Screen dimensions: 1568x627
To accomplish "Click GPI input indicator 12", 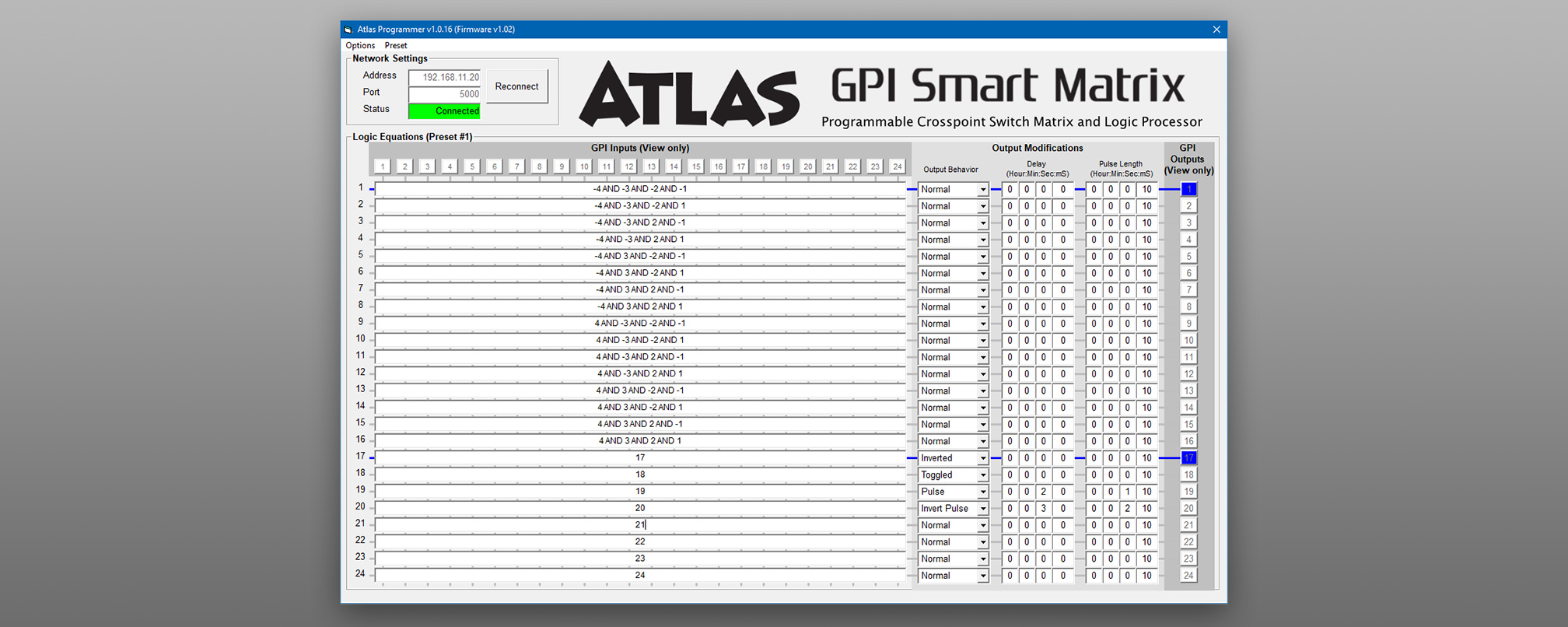I will (628, 166).
